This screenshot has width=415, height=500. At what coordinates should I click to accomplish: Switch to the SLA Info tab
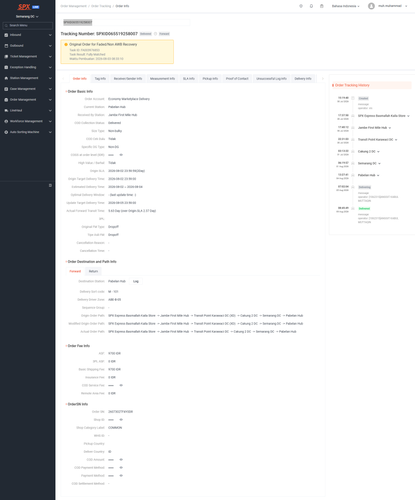(189, 79)
